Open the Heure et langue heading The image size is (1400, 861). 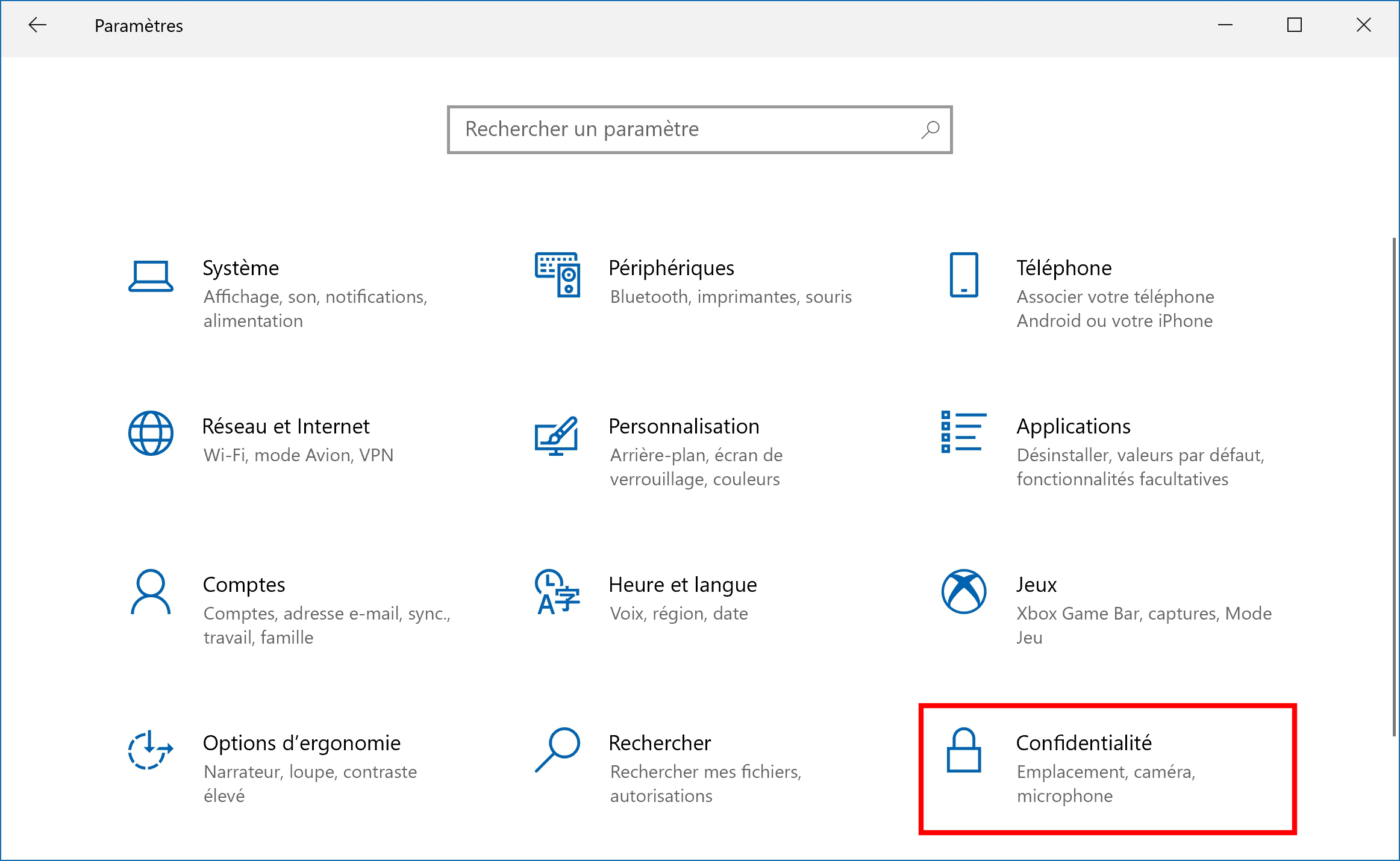683,585
